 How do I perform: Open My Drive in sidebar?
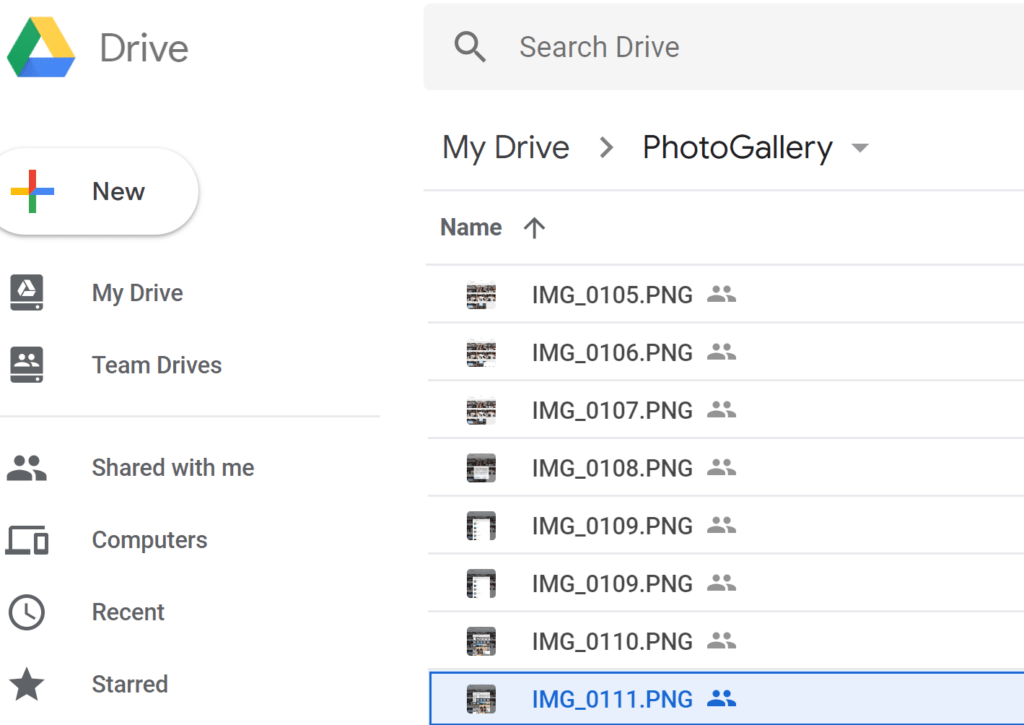tap(137, 293)
